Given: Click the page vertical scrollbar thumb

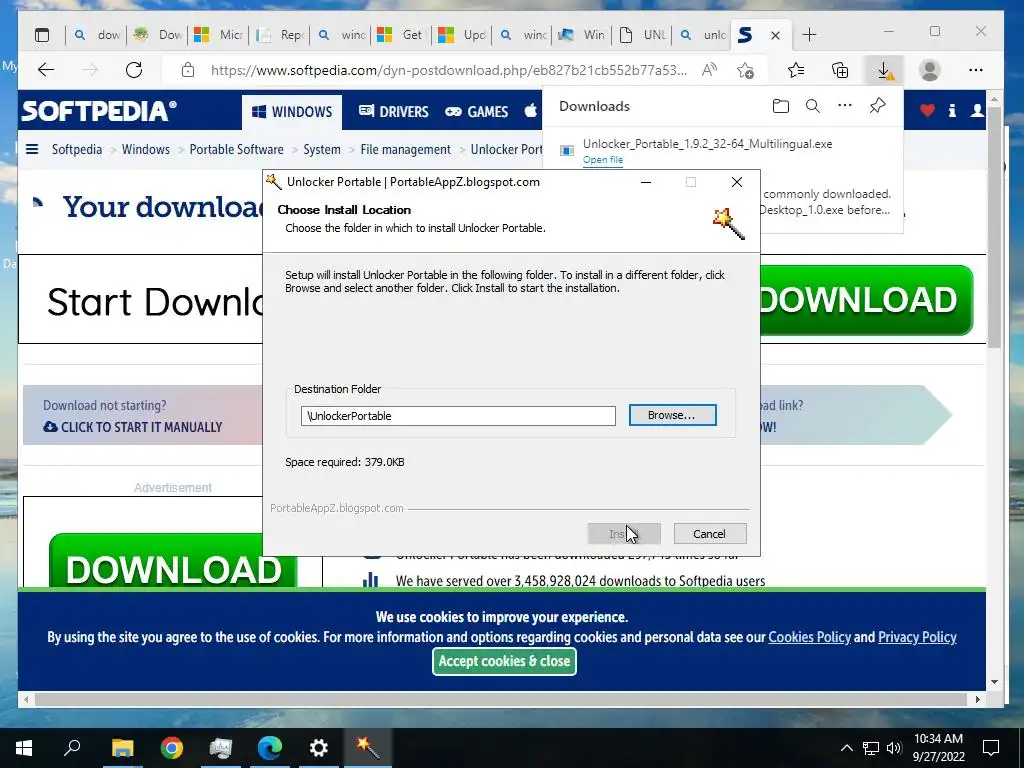Looking at the screenshot, I should (x=994, y=227).
